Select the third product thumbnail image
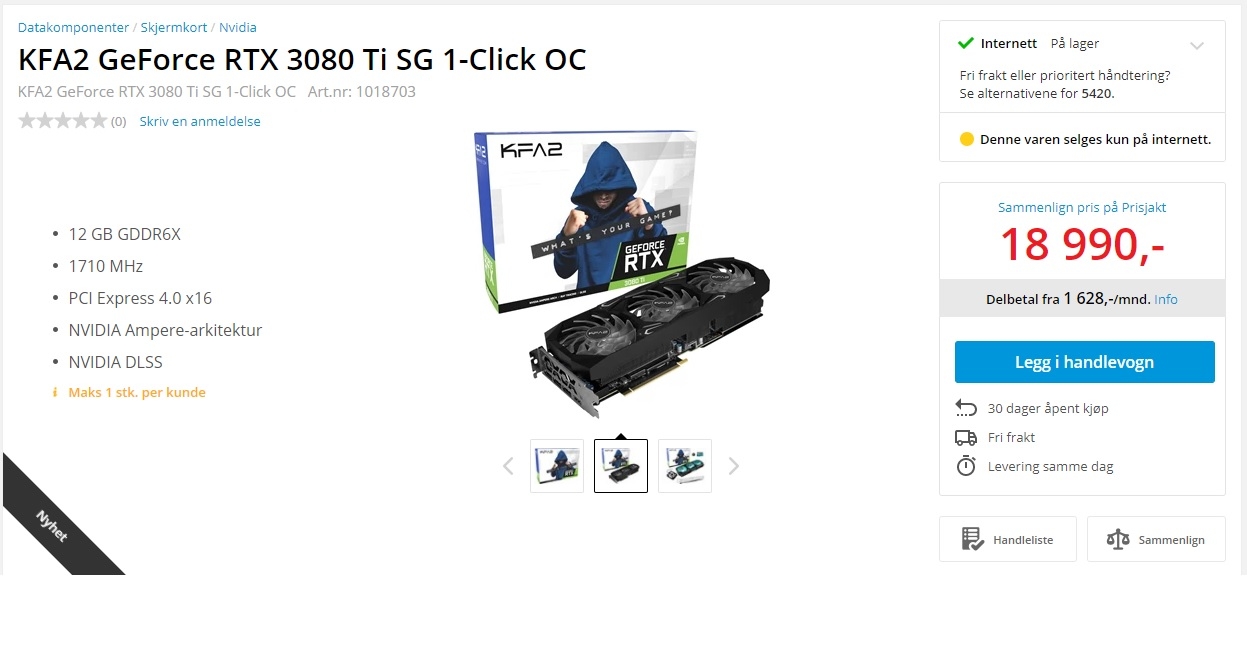Image resolution: width=1247 pixels, height=664 pixels. (x=685, y=466)
